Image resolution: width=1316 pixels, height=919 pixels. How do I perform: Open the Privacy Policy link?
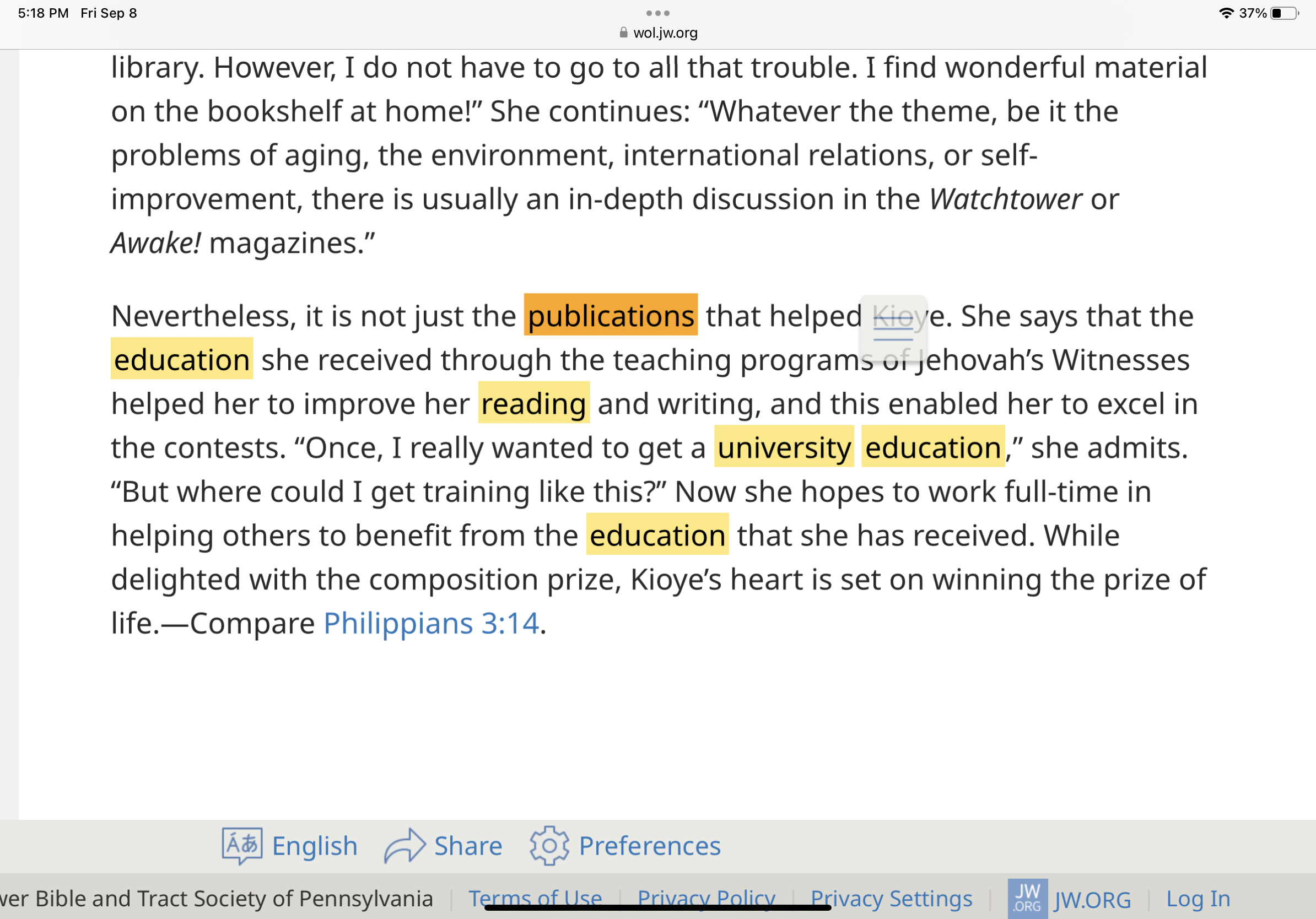pos(706,899)
